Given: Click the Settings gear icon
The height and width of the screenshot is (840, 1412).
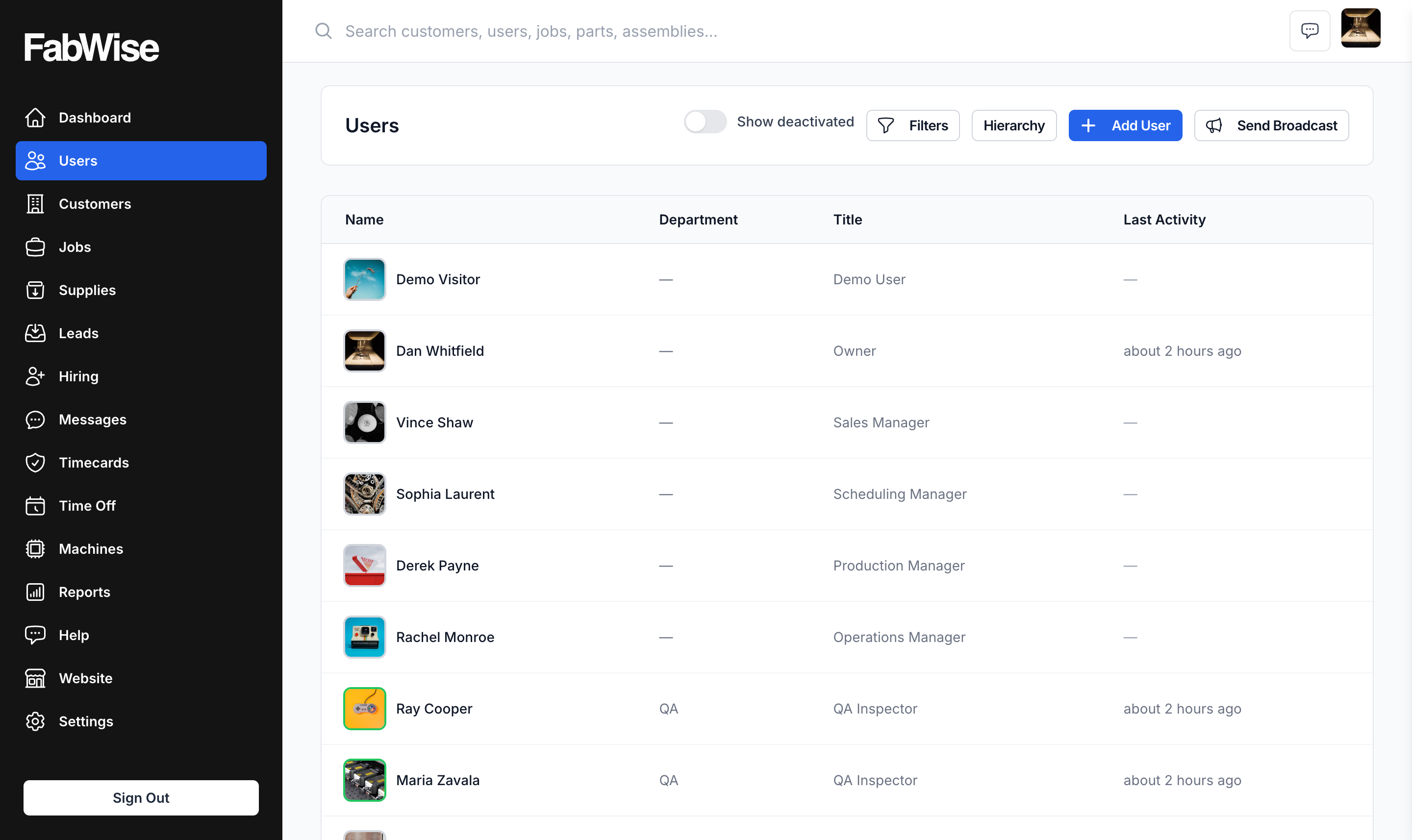Looking at the screenshot, I should pyautogui.click(x=35, y=721).
